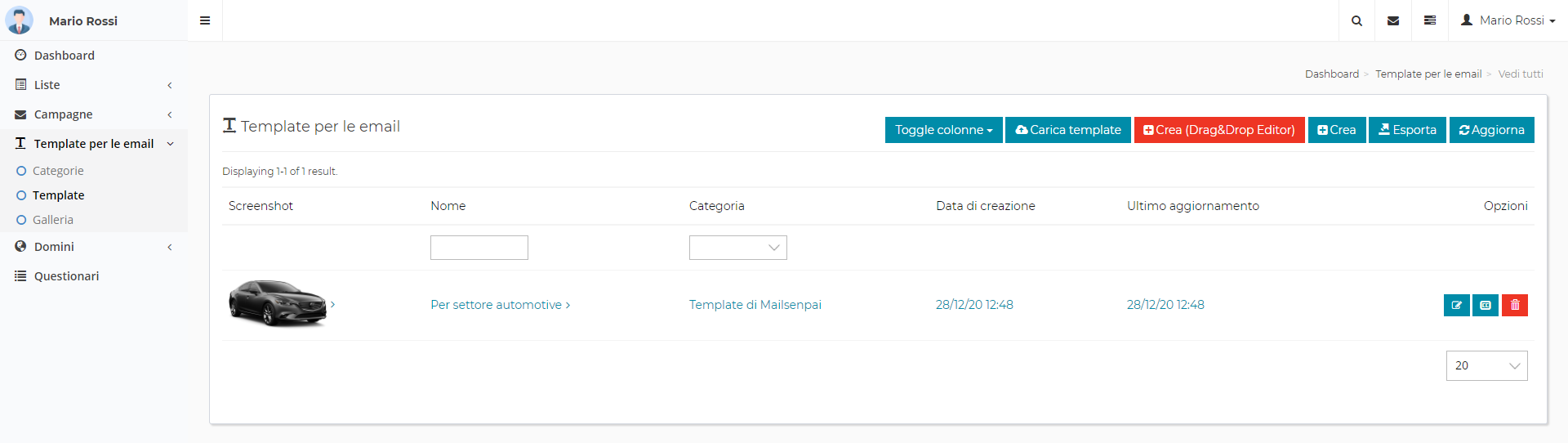Image resolution: width=1568 pixels, height=443 pixels.
Task: Open the search magnifier icon
Action: point(1356,20)
